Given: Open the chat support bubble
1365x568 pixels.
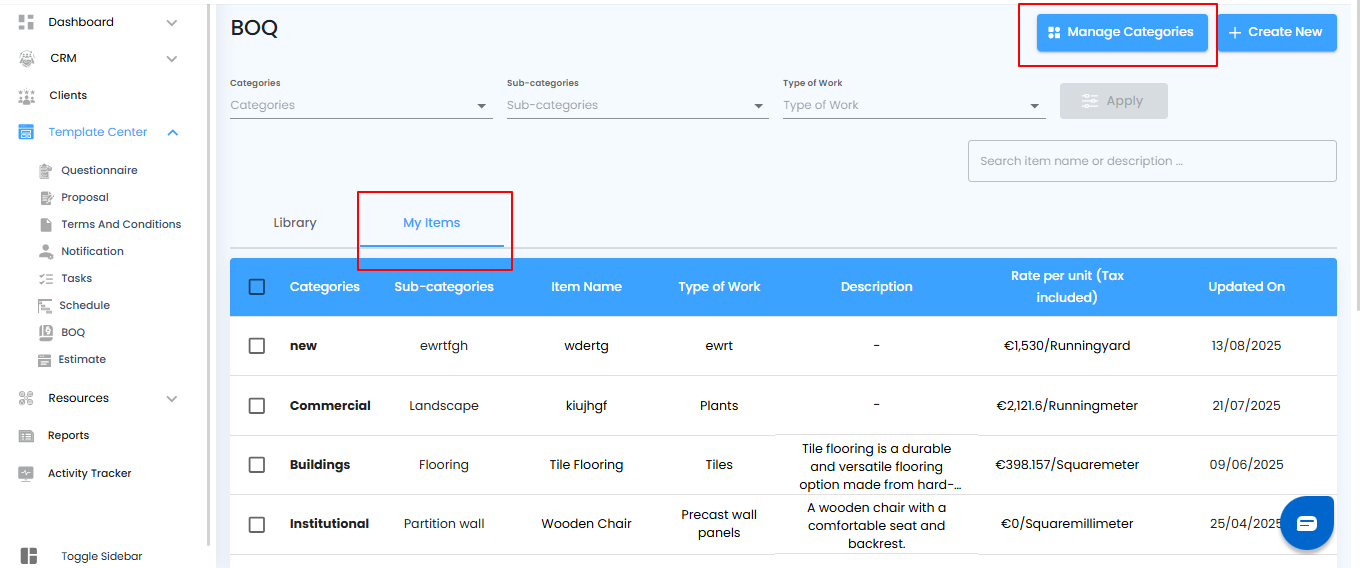Looking at the screenshot, I should tap(1307, 523).
